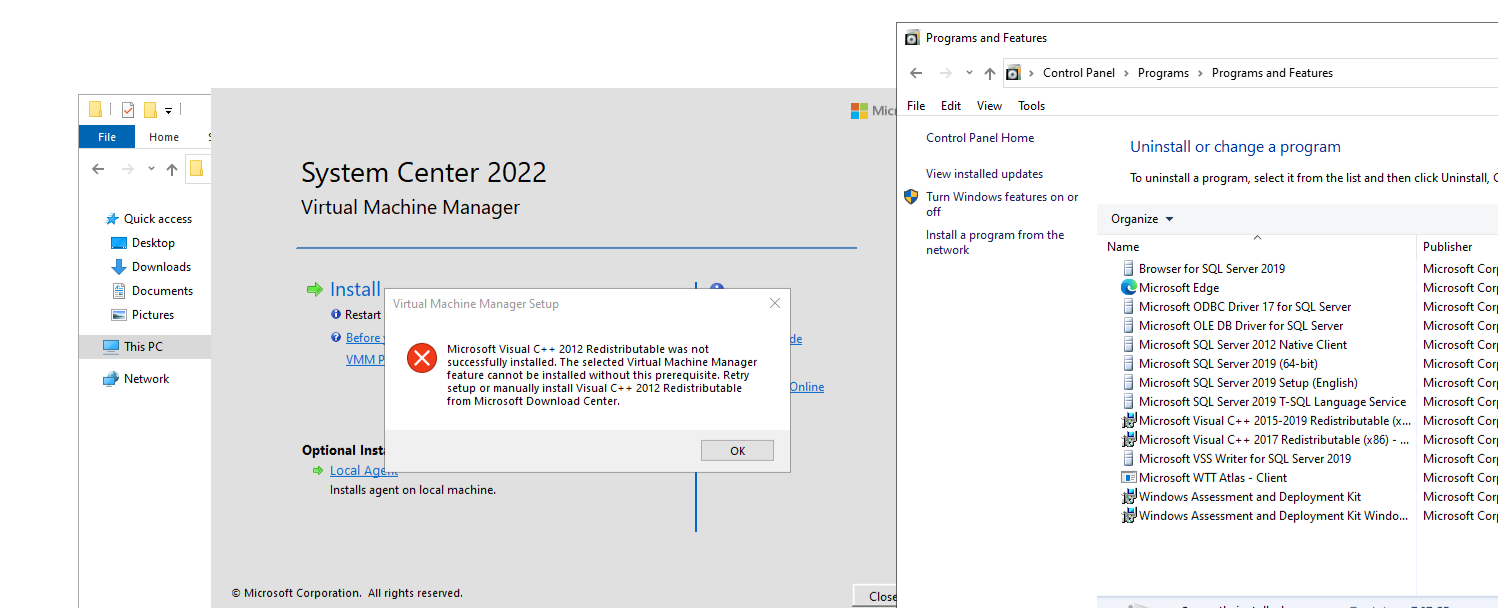Select the Browser for SQL Server 2019 icon
Viewport: 1498px width, 608px height.
coord(1129,268)
